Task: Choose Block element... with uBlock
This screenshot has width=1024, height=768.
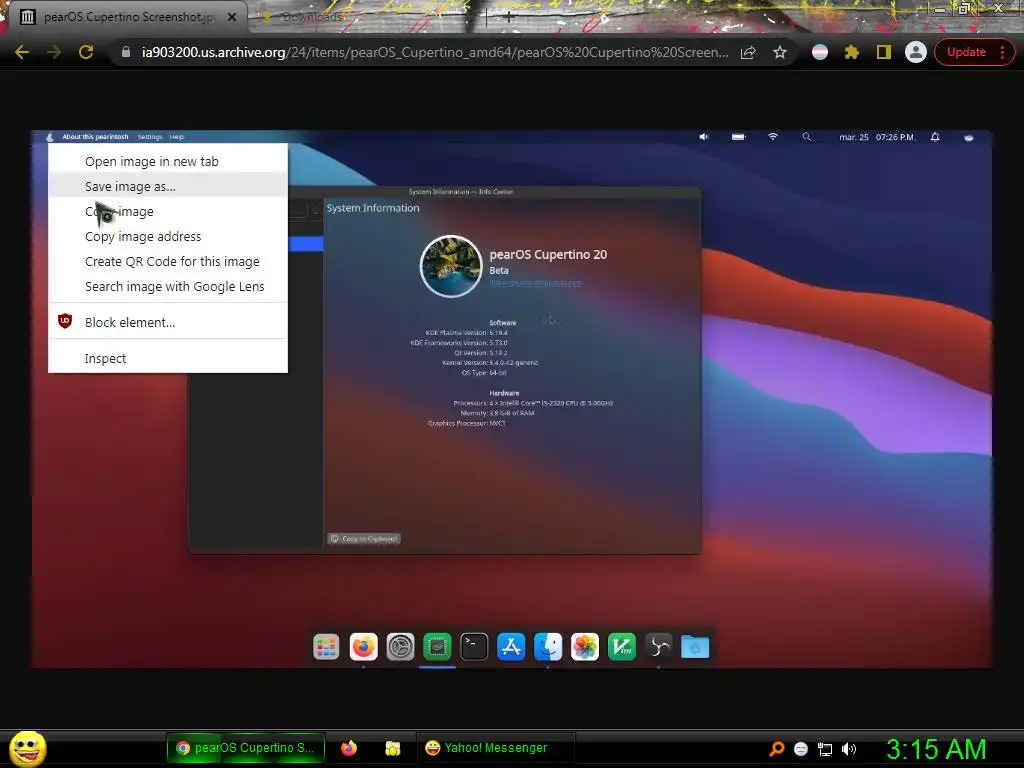Action: [168, 322]
